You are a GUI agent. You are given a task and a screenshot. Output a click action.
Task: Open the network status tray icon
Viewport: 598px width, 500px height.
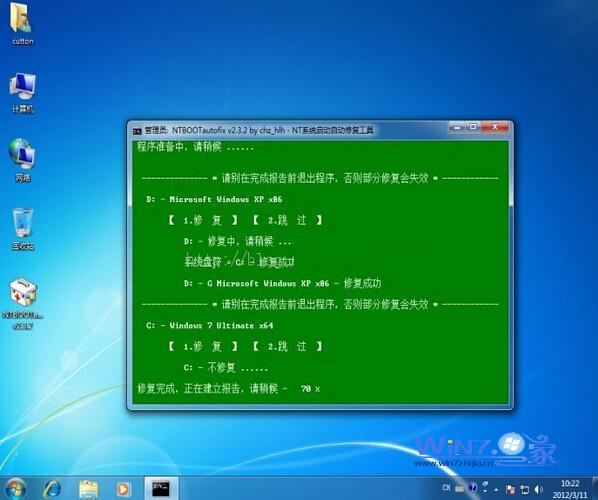(x=525, y=490)
